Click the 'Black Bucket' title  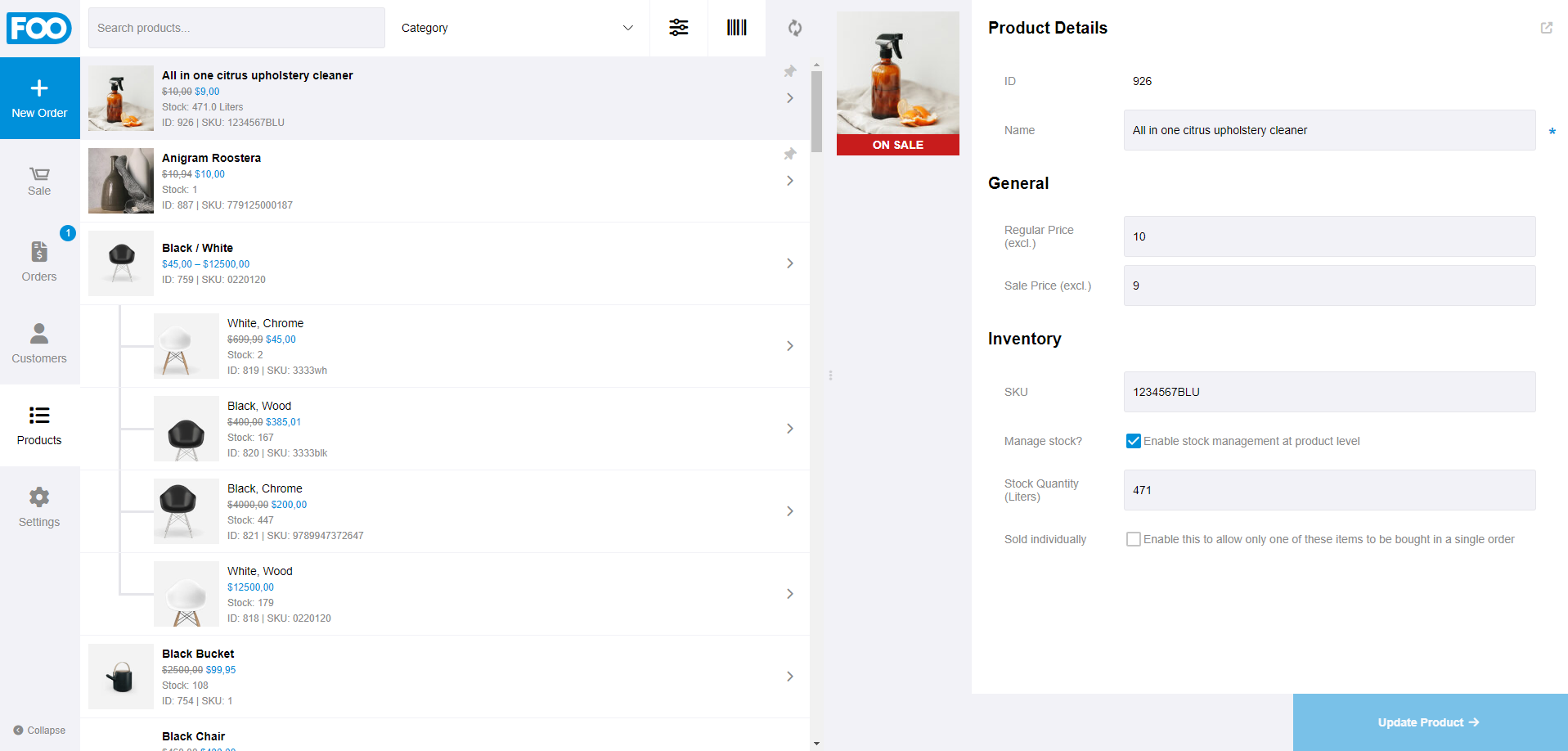click(x=198, y=654)
